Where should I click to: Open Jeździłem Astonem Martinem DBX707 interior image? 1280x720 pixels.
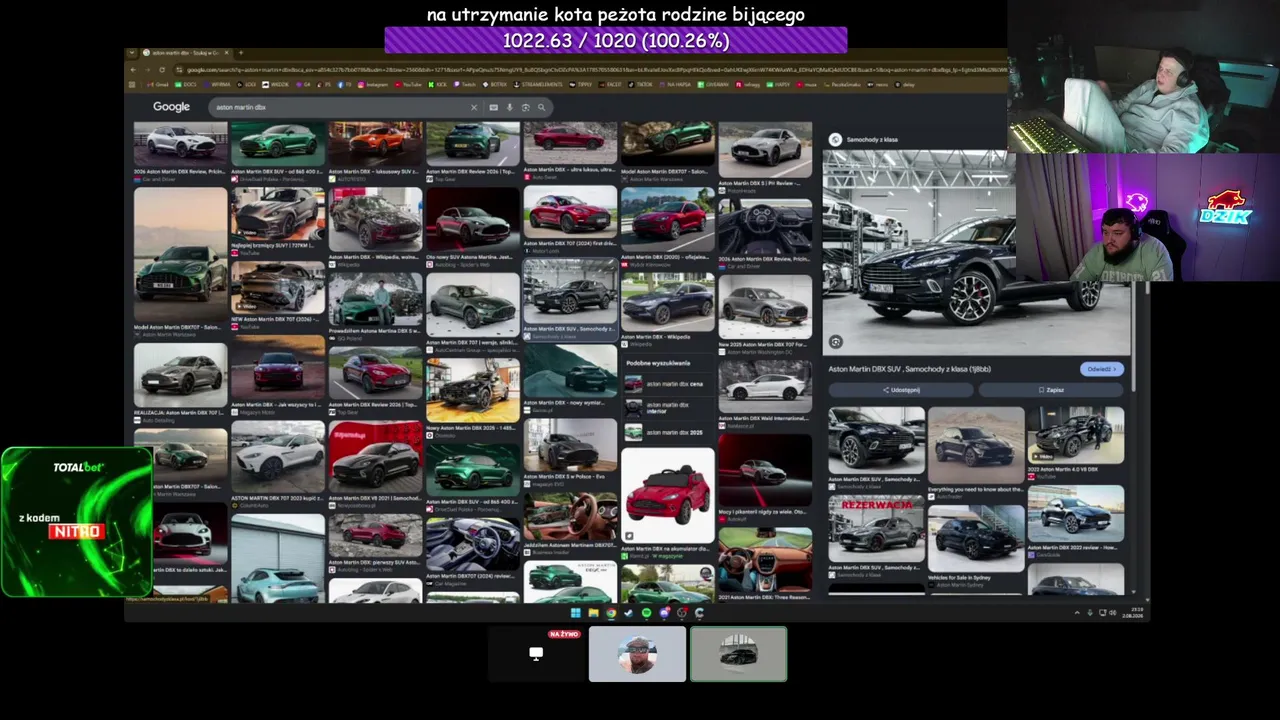570,515
